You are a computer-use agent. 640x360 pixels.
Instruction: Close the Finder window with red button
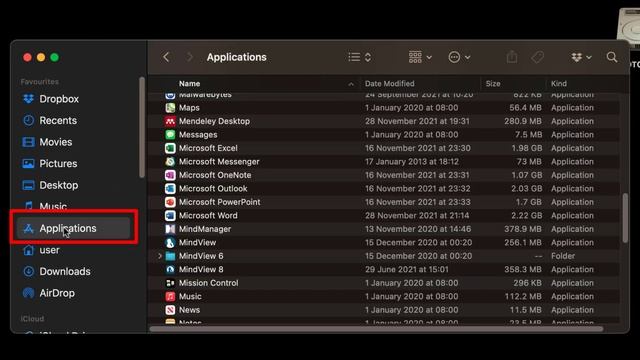point(27,58)
